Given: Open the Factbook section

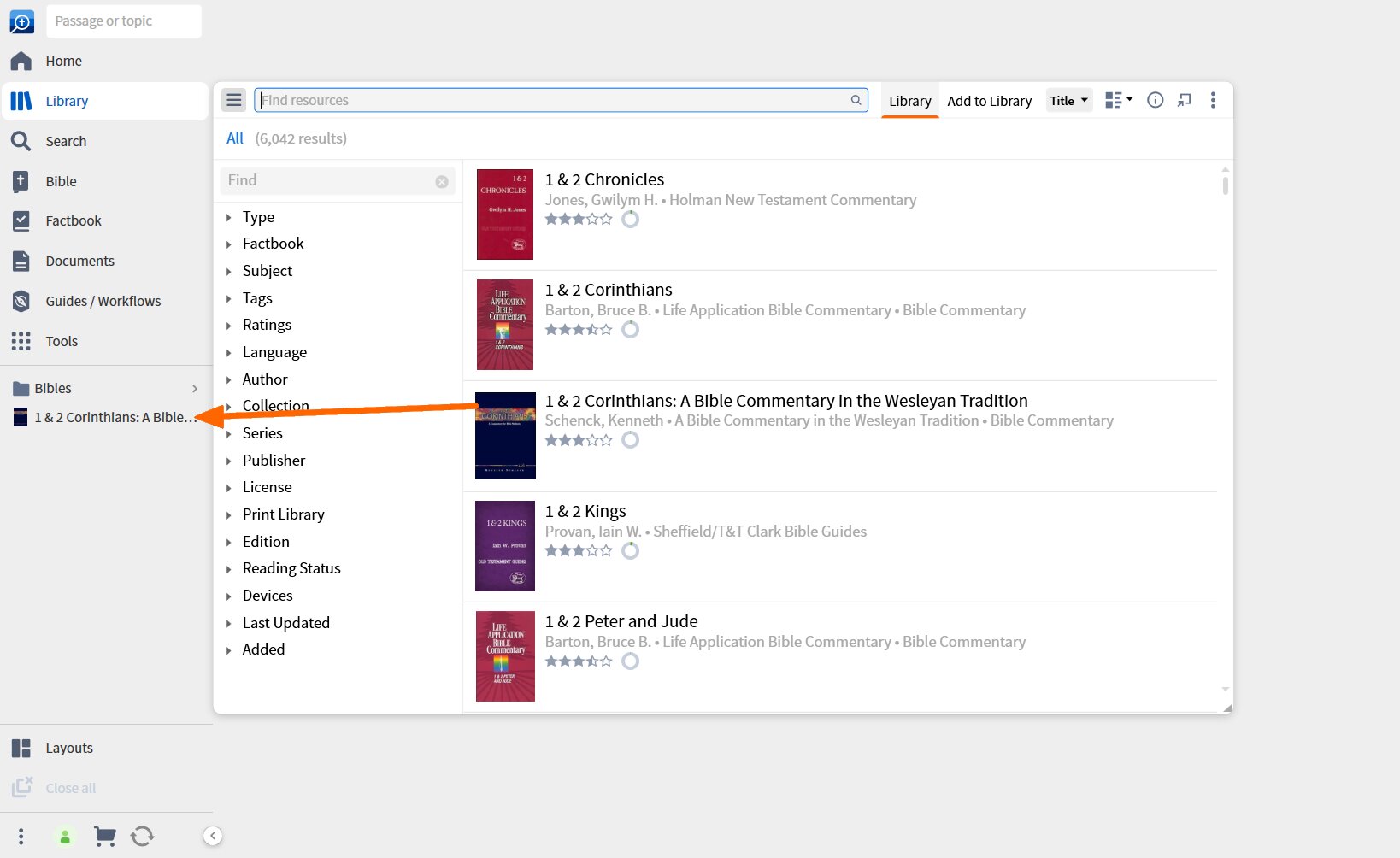Looking at the screenshot, I should point(105,220).
